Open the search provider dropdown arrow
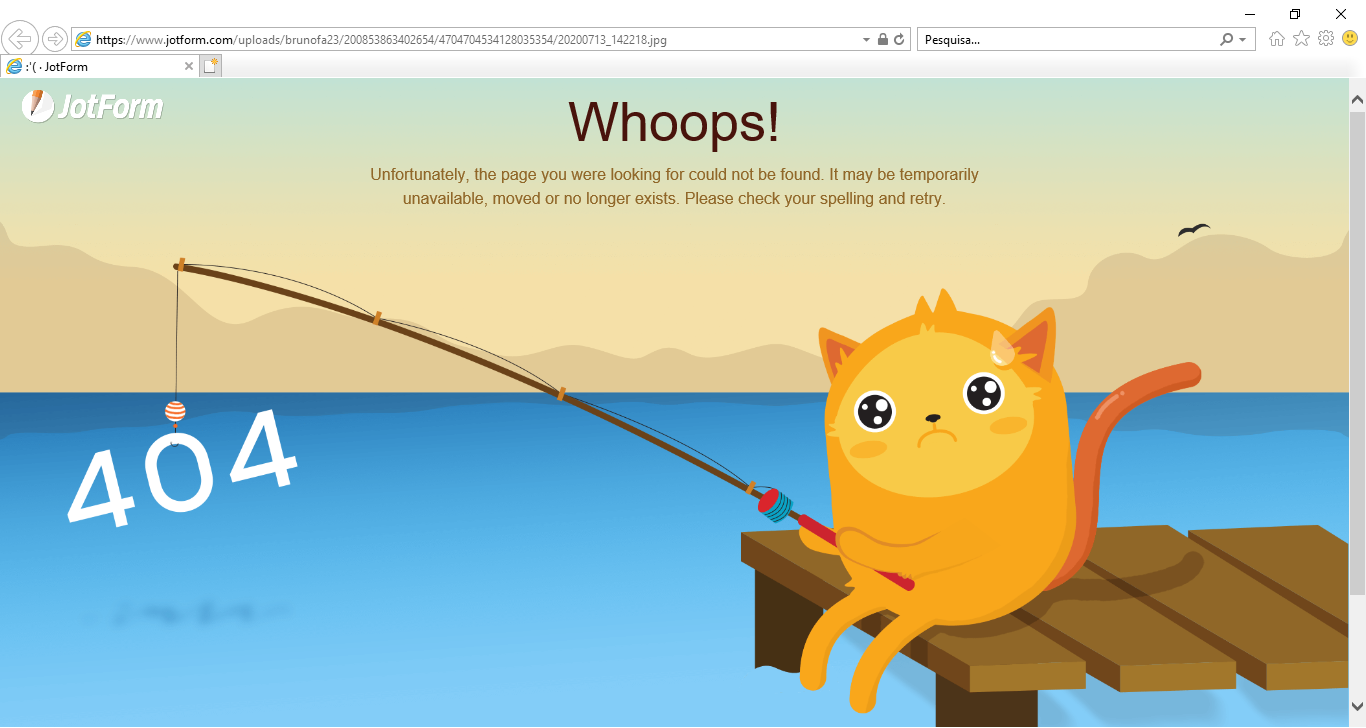Image resolution: width=1366 pixels, height=728 pixels. coord(1243,40)
